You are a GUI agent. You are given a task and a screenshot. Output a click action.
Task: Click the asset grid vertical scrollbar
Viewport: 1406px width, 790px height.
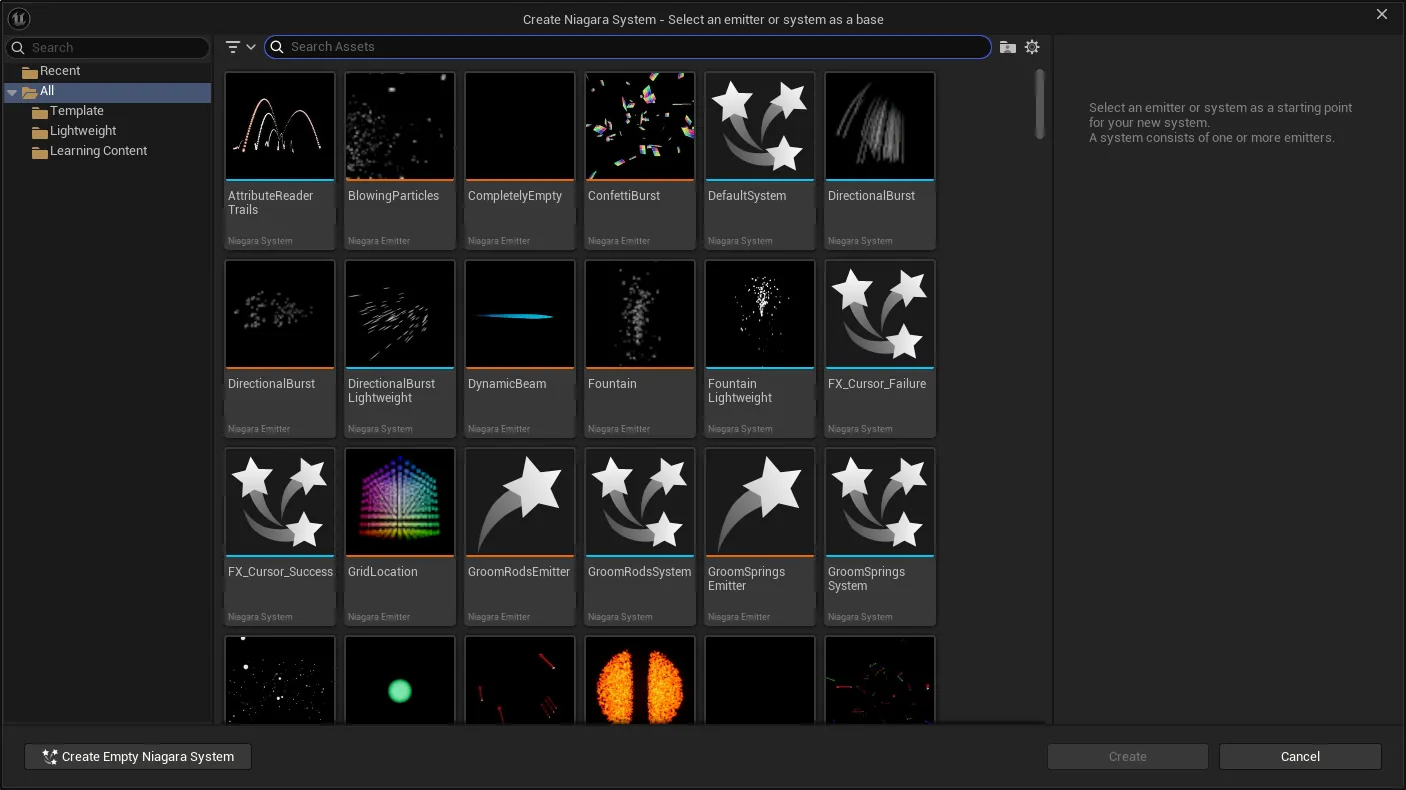coord(1040,104)
